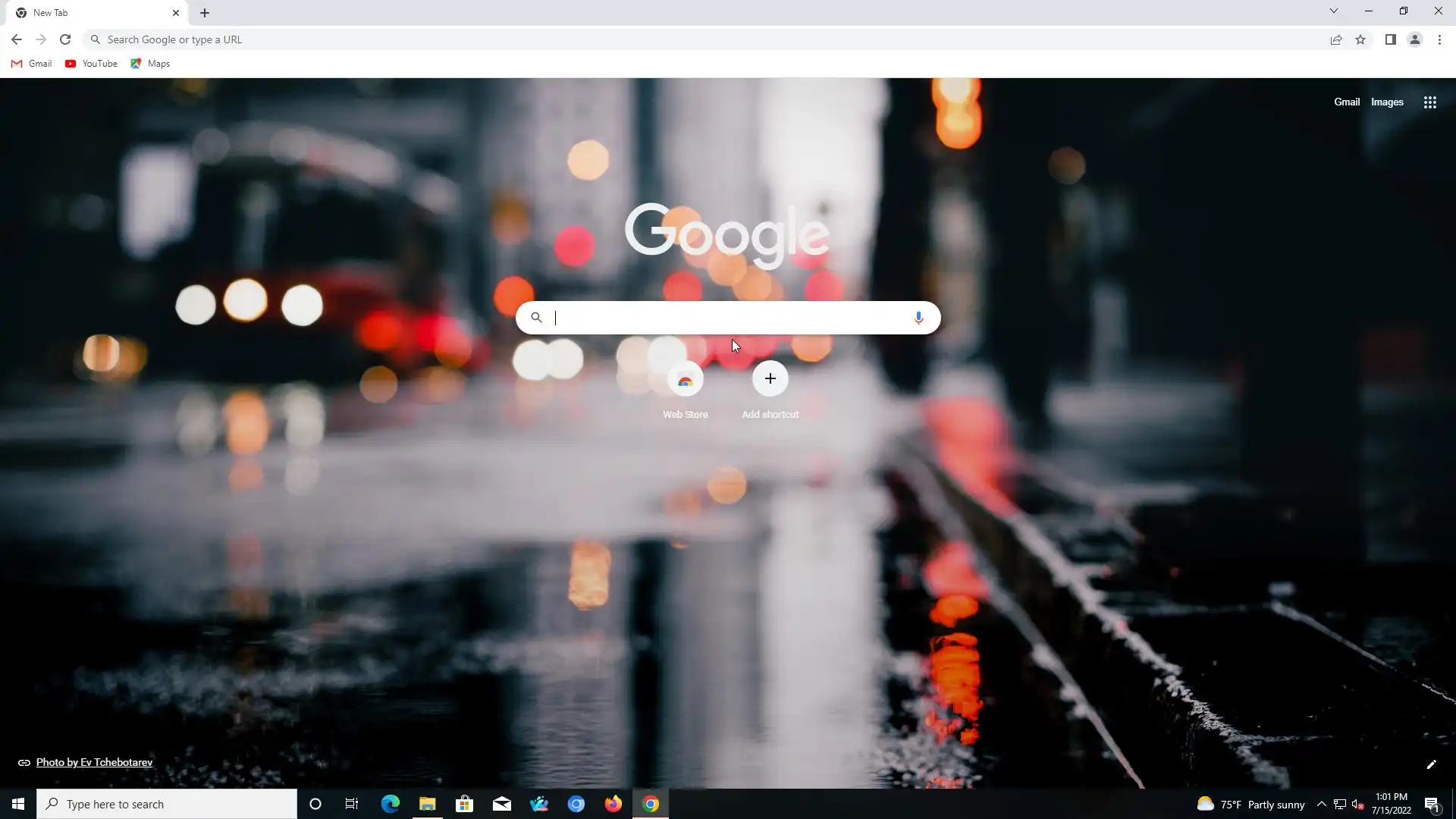Screen dimensions: 1456x819
Task: Launch Firefox from the taskbar
Action: point(613,804)
